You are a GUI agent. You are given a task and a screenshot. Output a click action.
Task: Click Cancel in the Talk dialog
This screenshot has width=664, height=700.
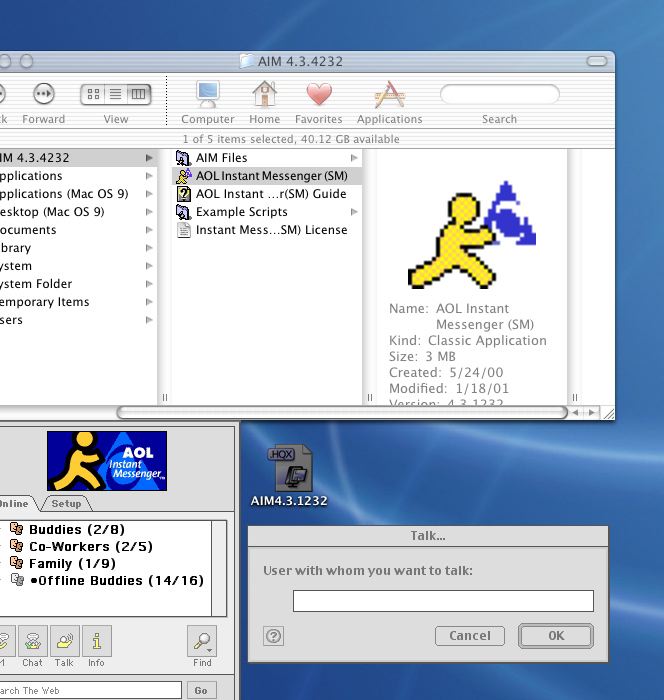[x=470, y=636]
